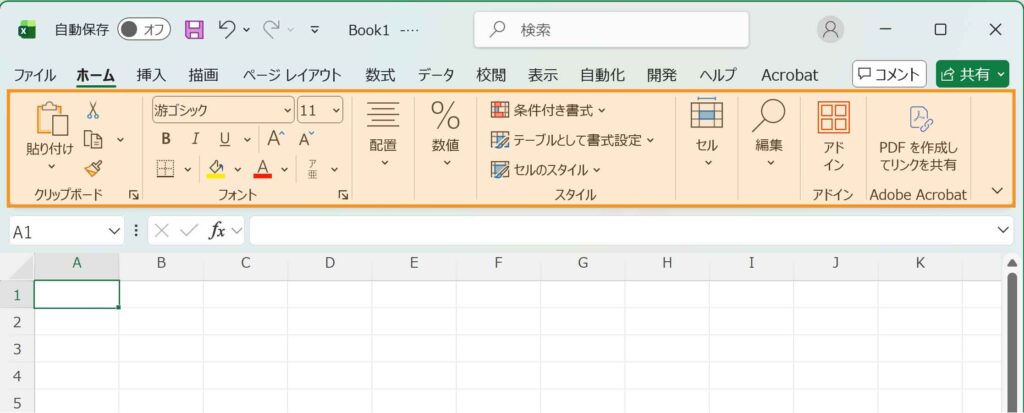Switch to the 表示 tab
Image resolution: width=1024 pixels, height=413 pixels.
click(x=543, y=75)
